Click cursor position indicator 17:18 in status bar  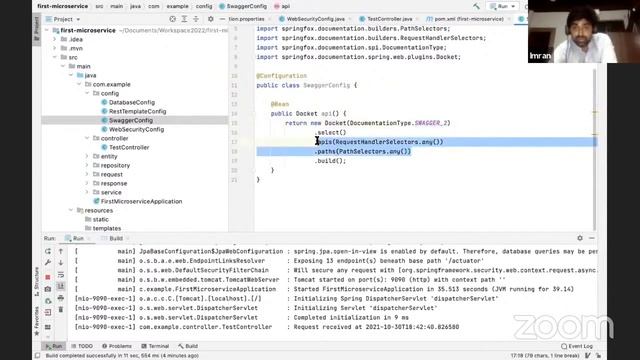click(x=544, y=356)
